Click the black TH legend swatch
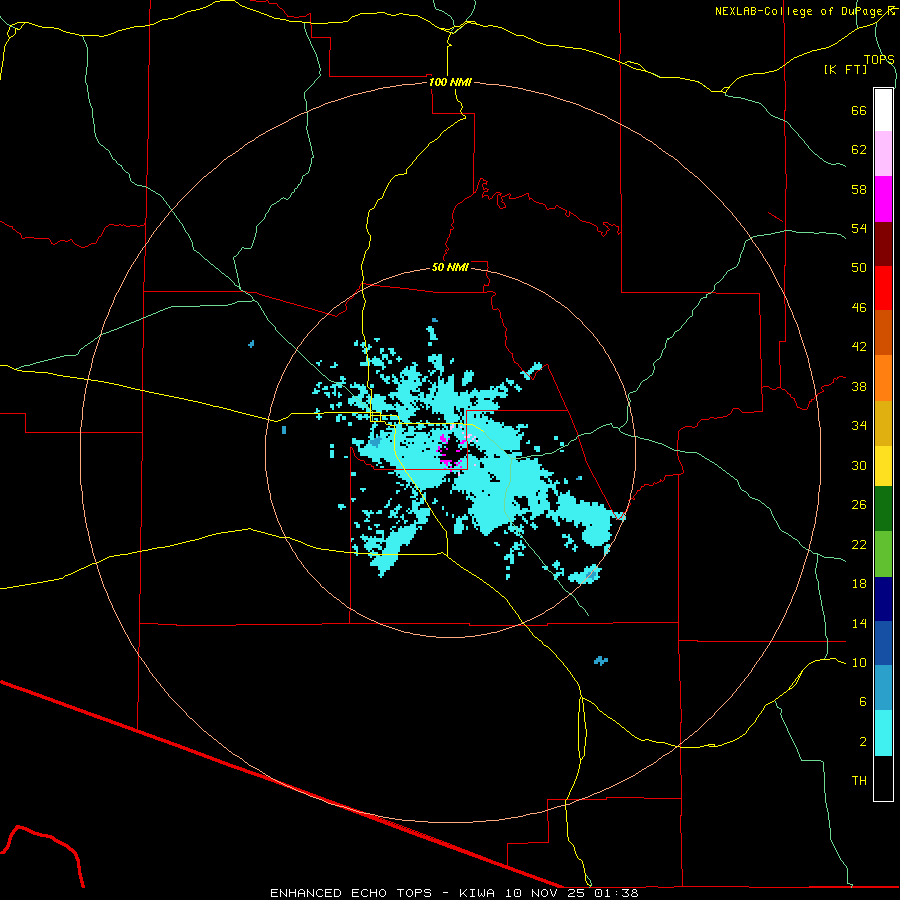The height and width of the screenshot is (900, 900). click(x=883, y=778)
